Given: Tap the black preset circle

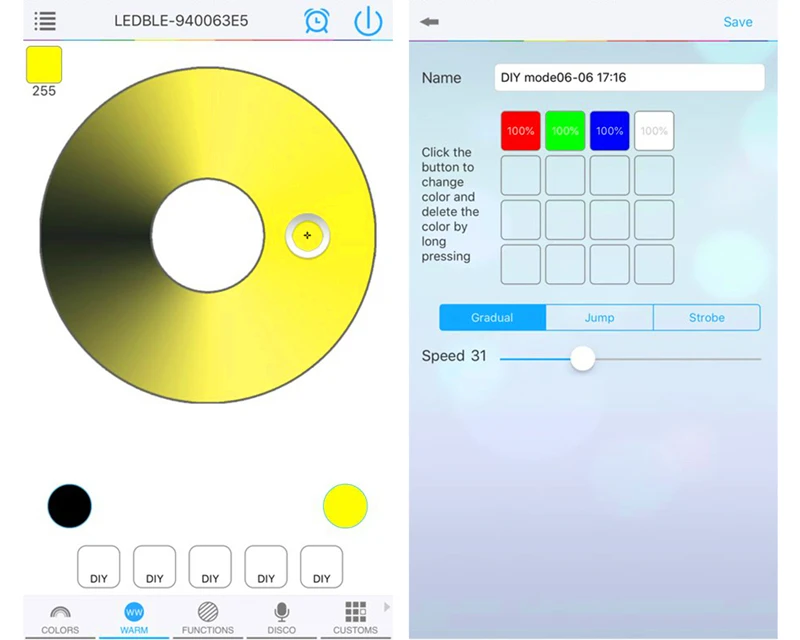Looking at the screenshot, I should tap(69, 506).
